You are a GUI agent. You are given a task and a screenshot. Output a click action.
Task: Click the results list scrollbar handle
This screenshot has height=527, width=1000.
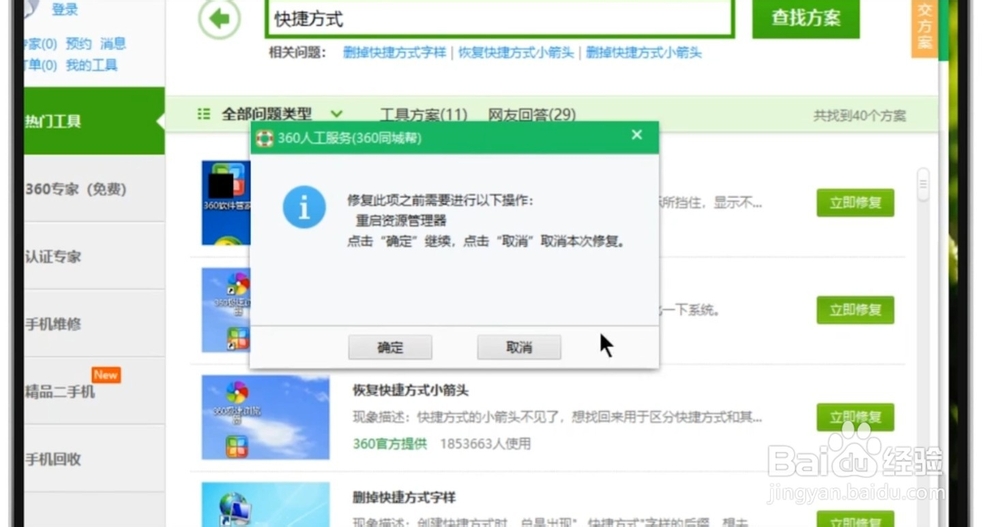tap(922, 185)
